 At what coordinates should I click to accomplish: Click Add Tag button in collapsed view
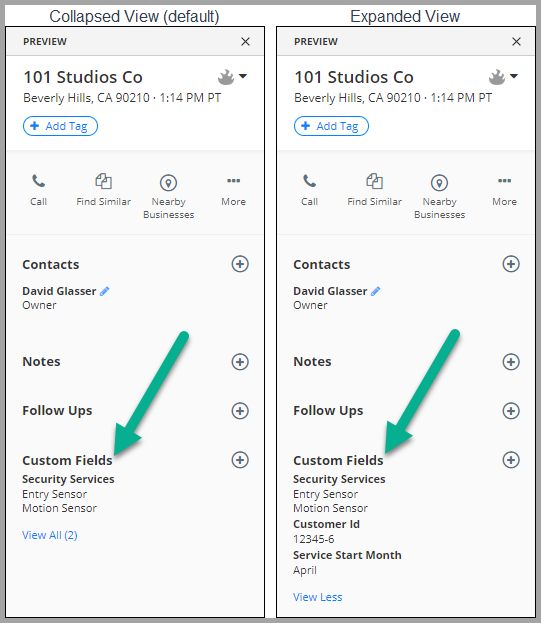[x=60, y=126]
